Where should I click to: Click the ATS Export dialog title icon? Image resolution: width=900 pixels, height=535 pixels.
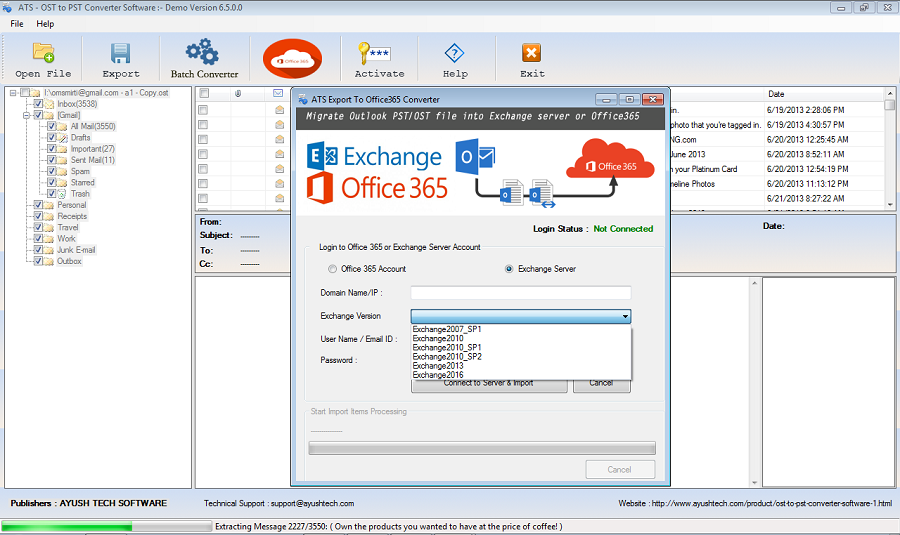(x=303, y=99)
